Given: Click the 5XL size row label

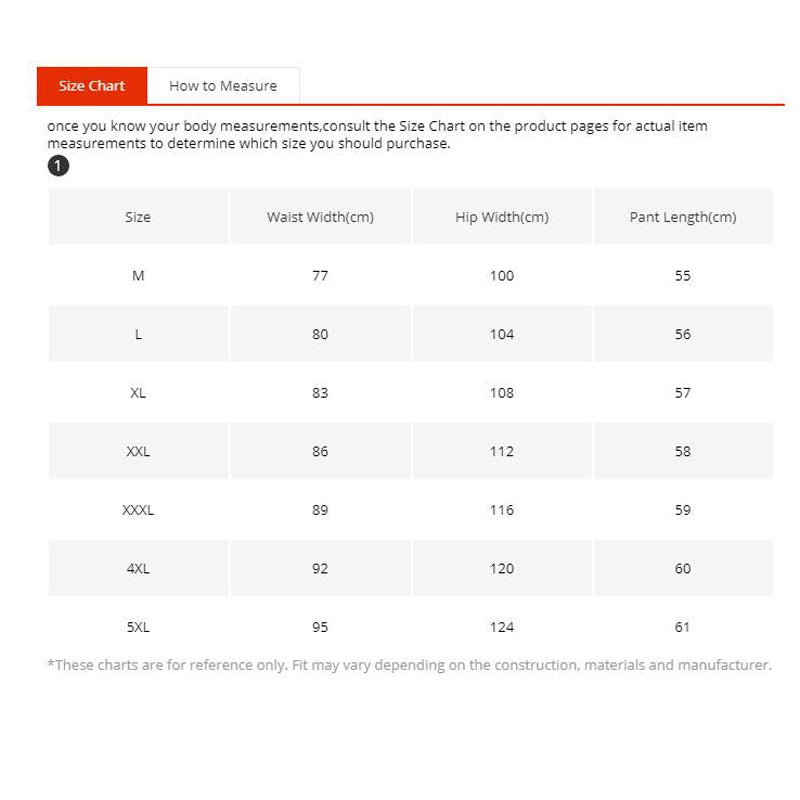Looking at the screenshot, I should point(138,627).
